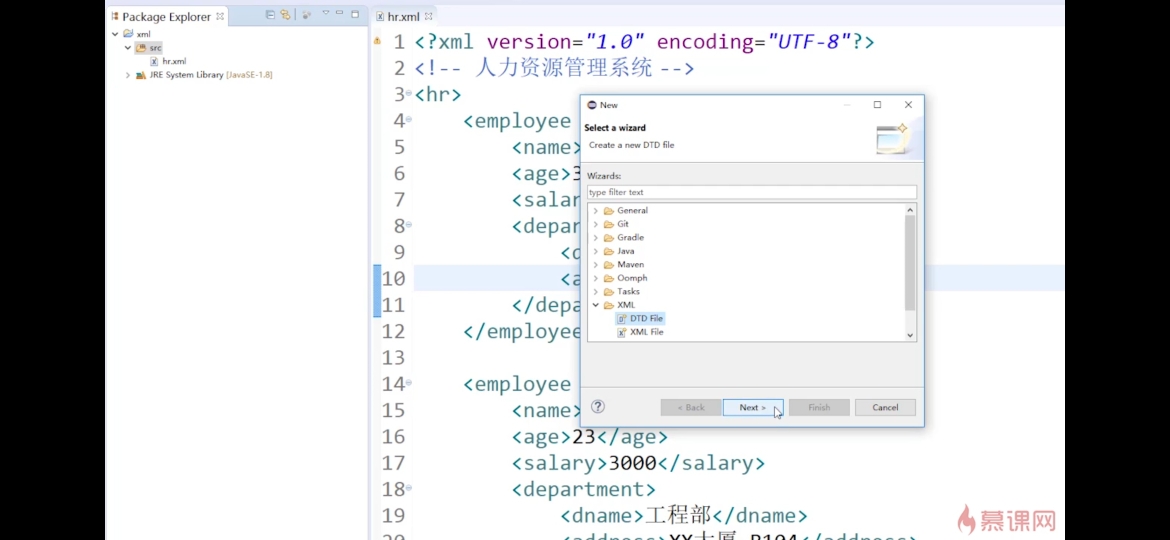
Task: Collapse department fold on line 18
Action: click(409, 489)
